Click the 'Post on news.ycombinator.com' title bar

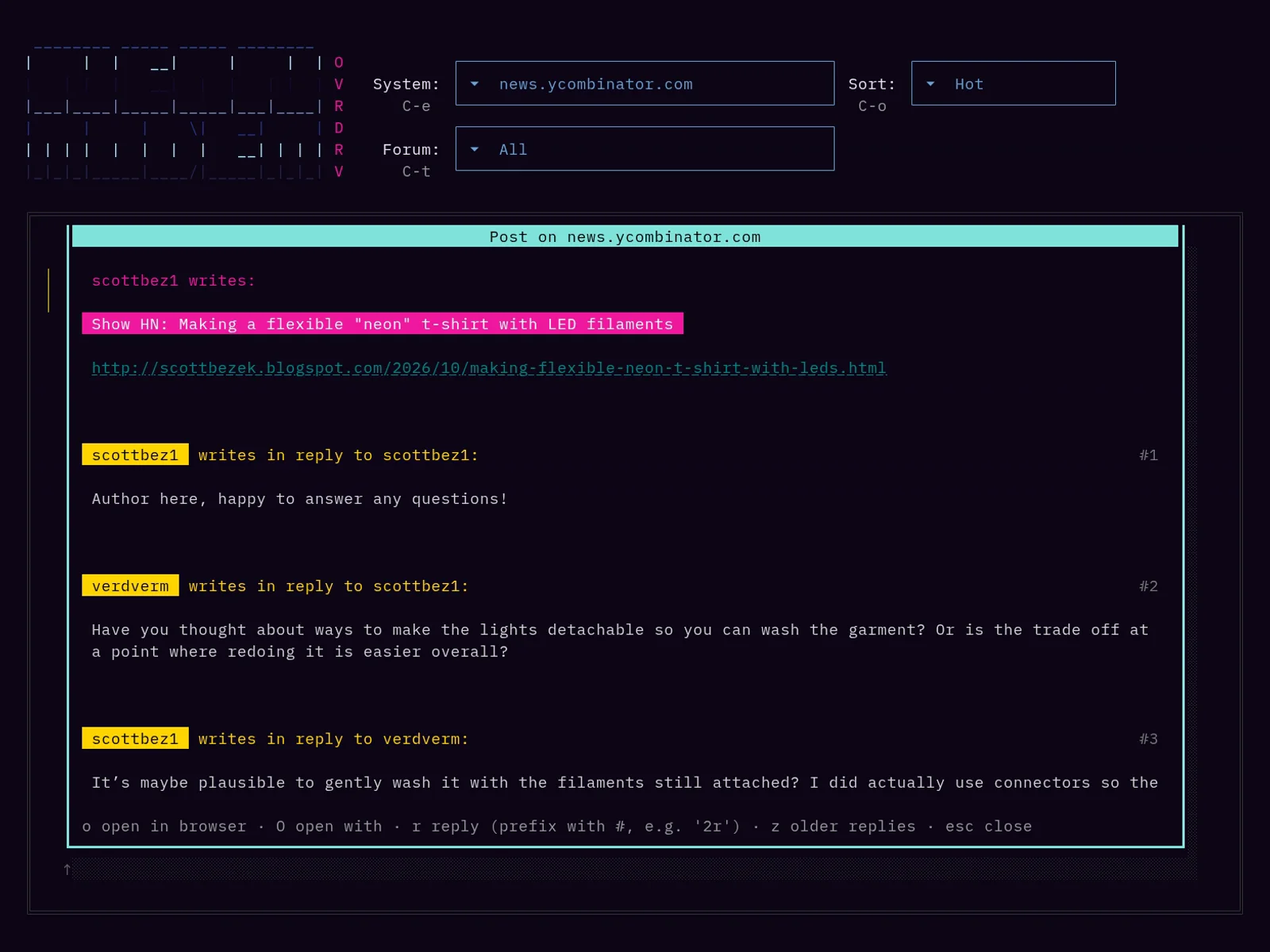pos(625,236)
